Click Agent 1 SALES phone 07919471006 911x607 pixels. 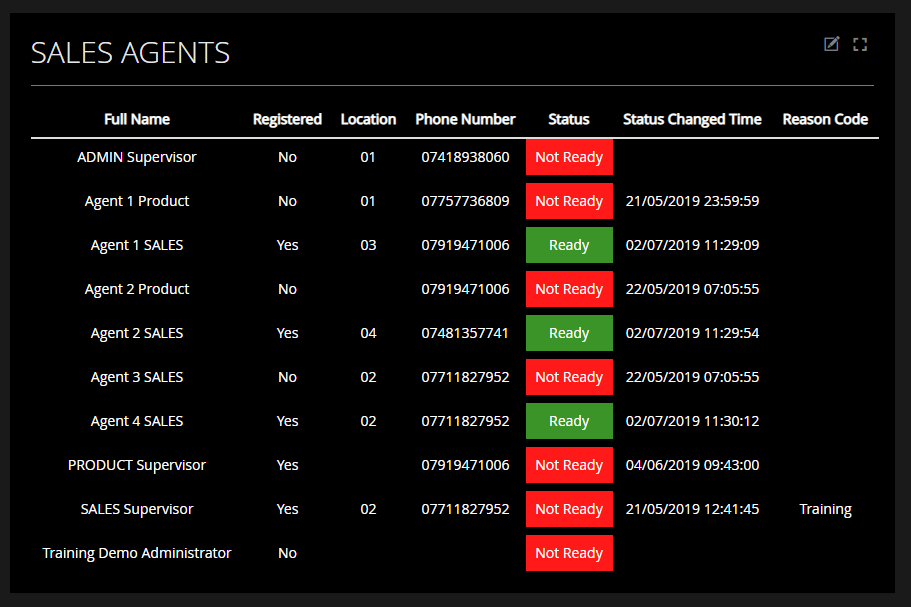coord(465,245)
